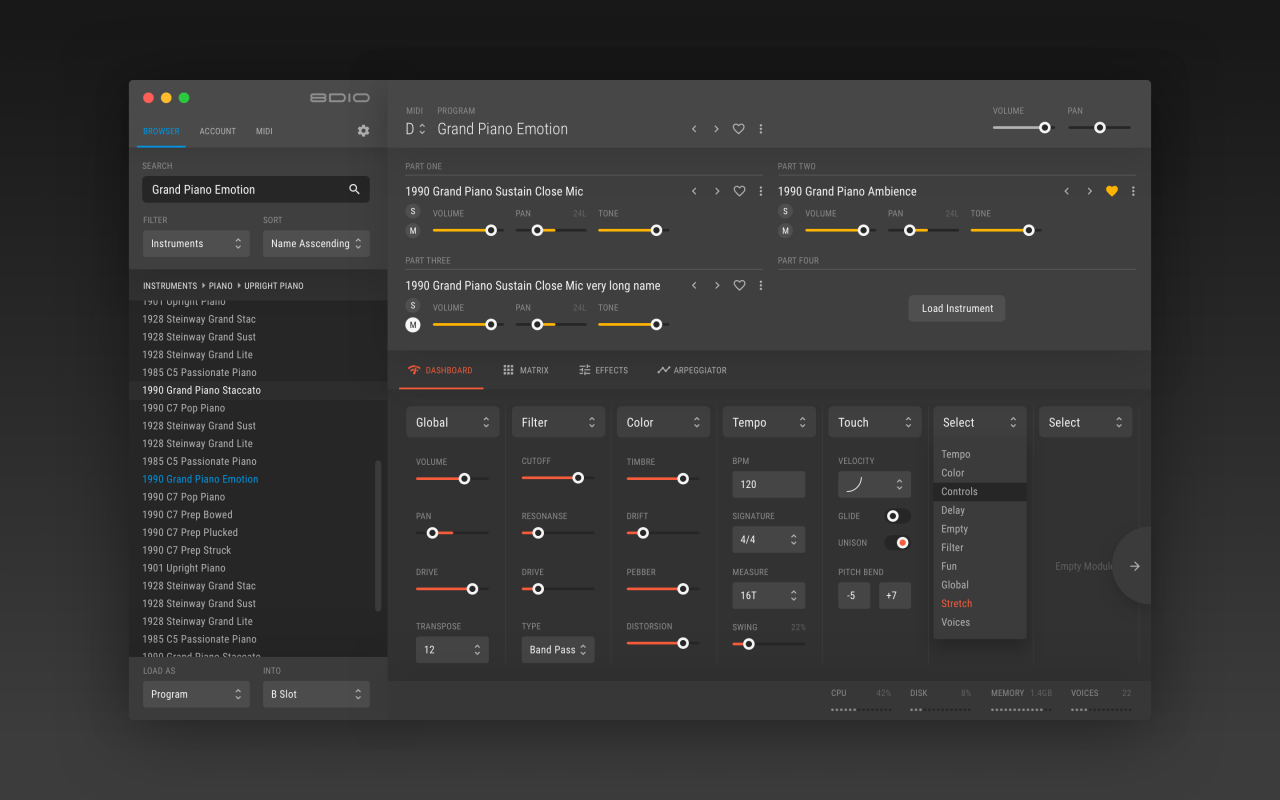Click the Filter Cutoff slider handle
Screen dimensions: 1280x800
578,478
